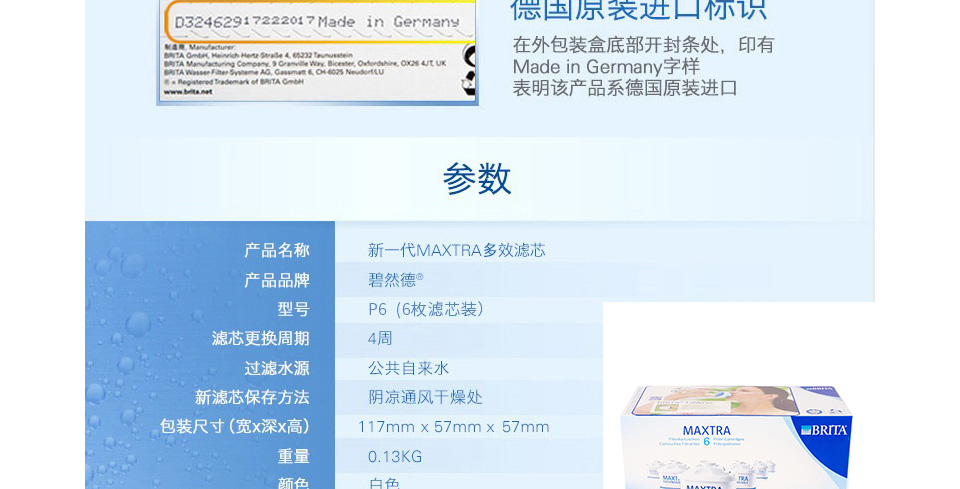Click the label 产品名称
Viewport: 960px width, 489px height.
(277, 250)
